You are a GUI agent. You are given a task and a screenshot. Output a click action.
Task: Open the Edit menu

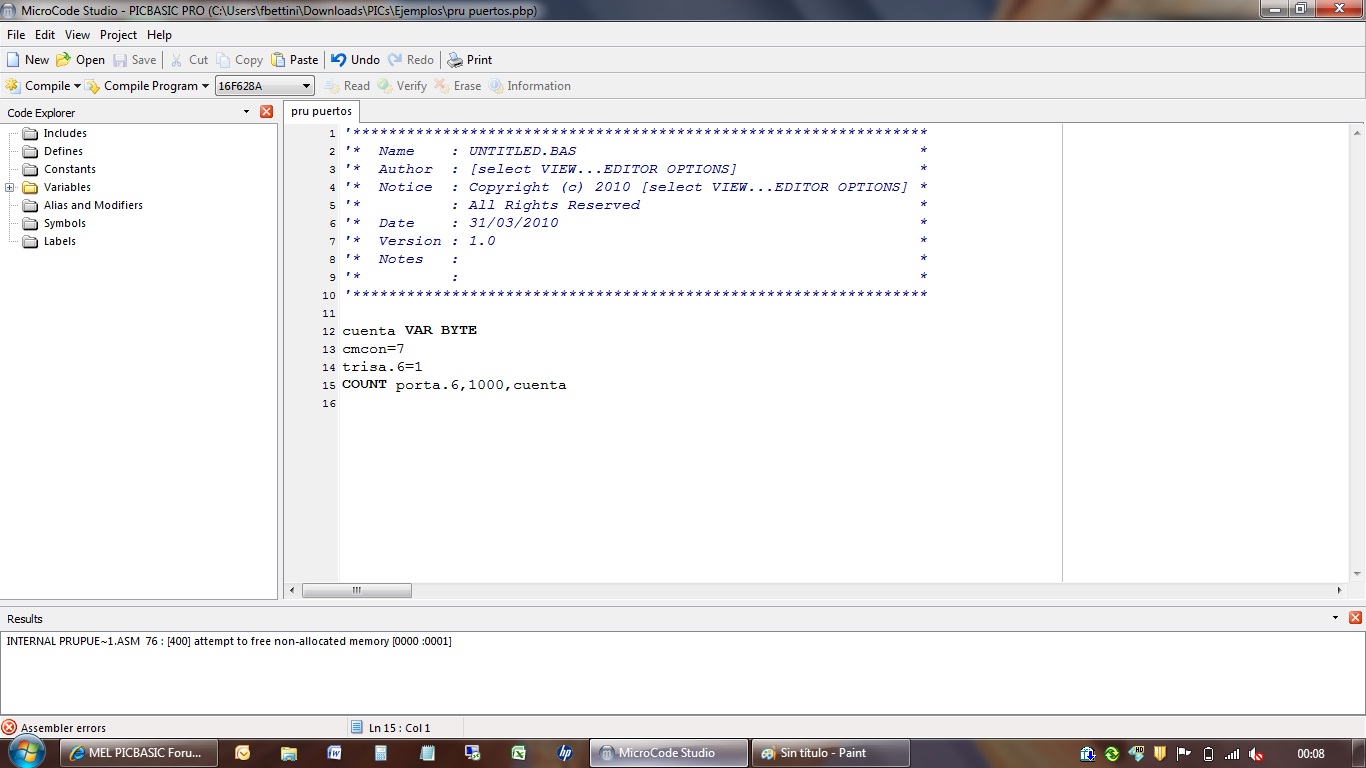[45, 35]
